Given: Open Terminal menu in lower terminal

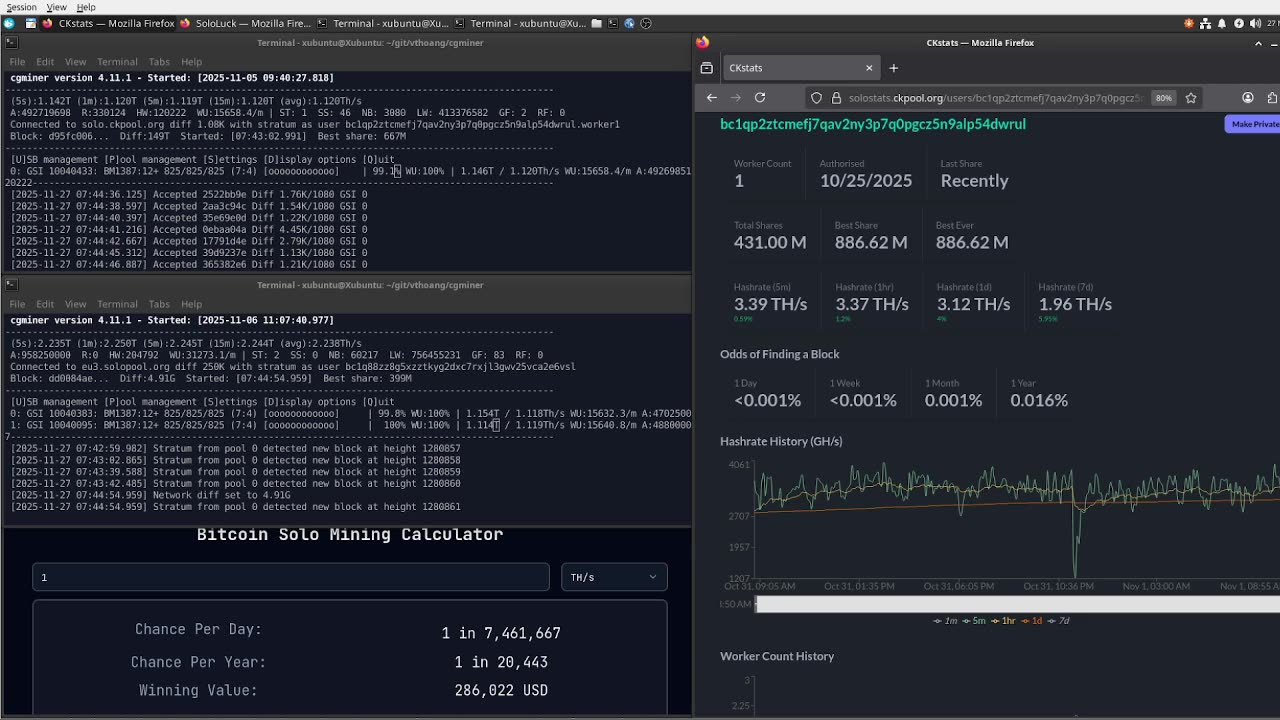Looking at the screenshot, I should pos(117,304).
